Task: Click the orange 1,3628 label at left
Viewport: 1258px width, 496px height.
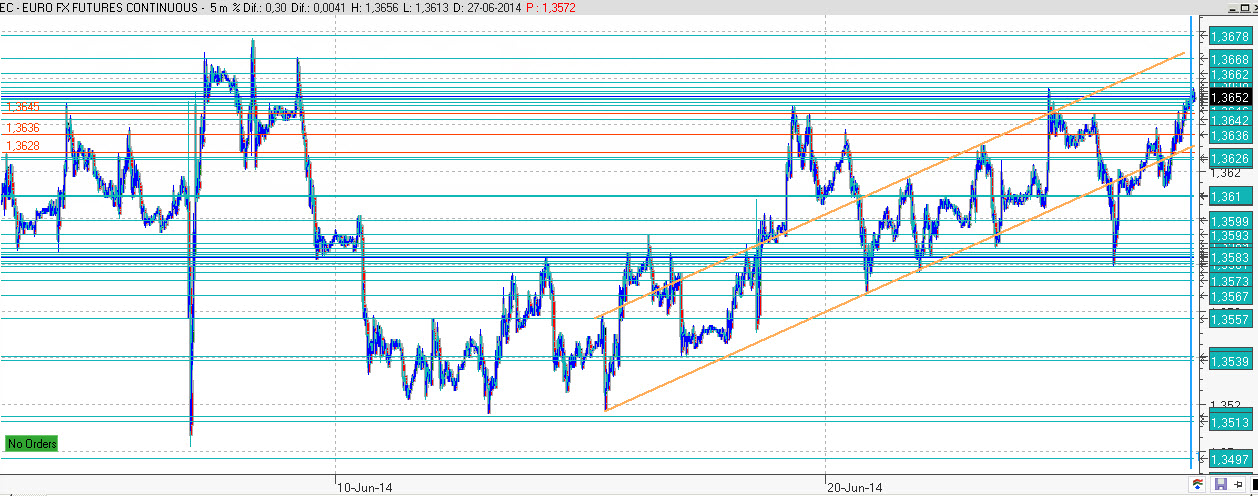Action: click(23, 146)
